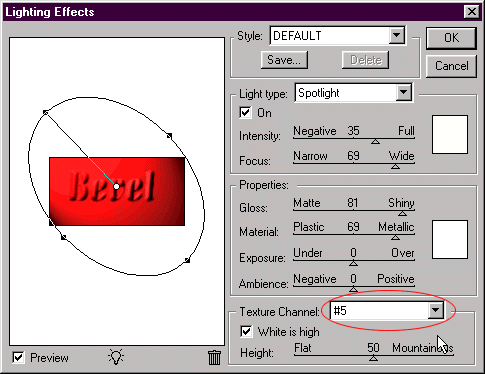The width and height of the screenshot is (485, 374).
Task: Toggle the light On checkbox
Action: click(x=245, y=112)
